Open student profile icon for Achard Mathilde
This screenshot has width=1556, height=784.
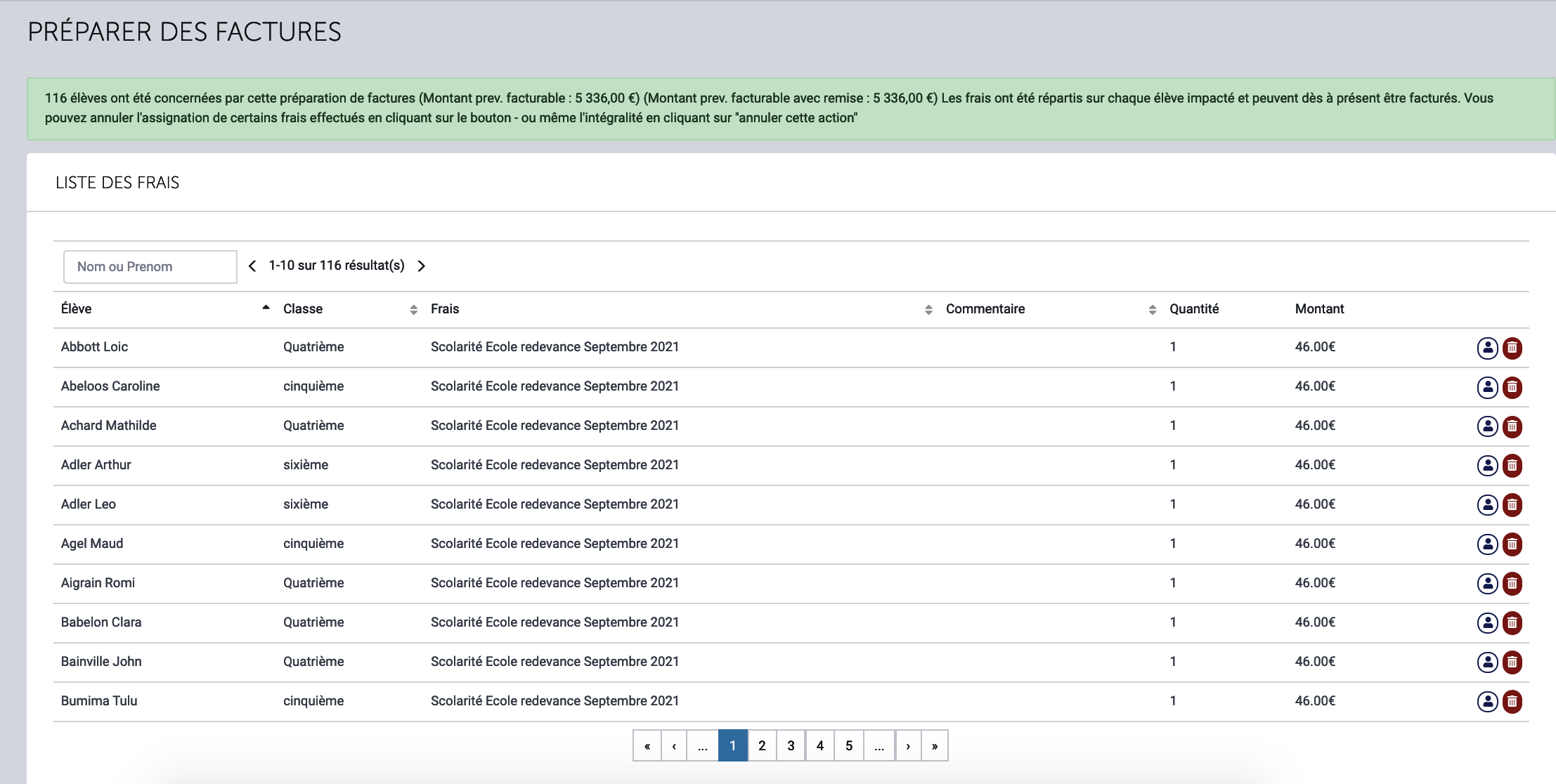point(1487,426)
